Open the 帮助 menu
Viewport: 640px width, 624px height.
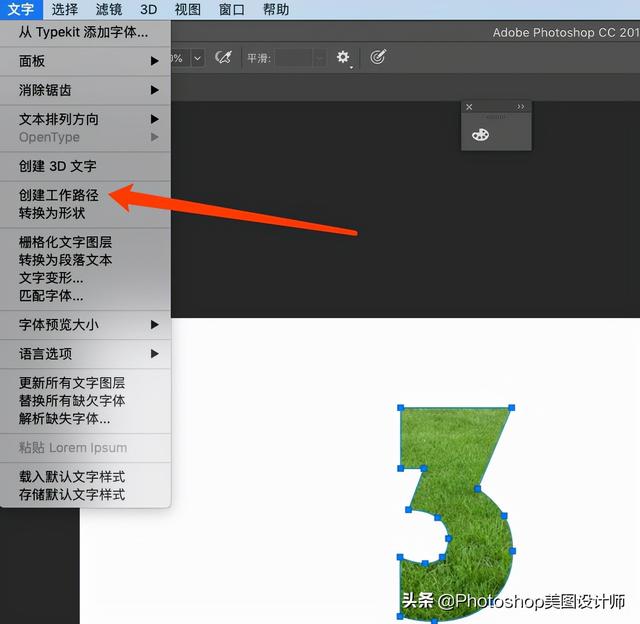point(276,9)
